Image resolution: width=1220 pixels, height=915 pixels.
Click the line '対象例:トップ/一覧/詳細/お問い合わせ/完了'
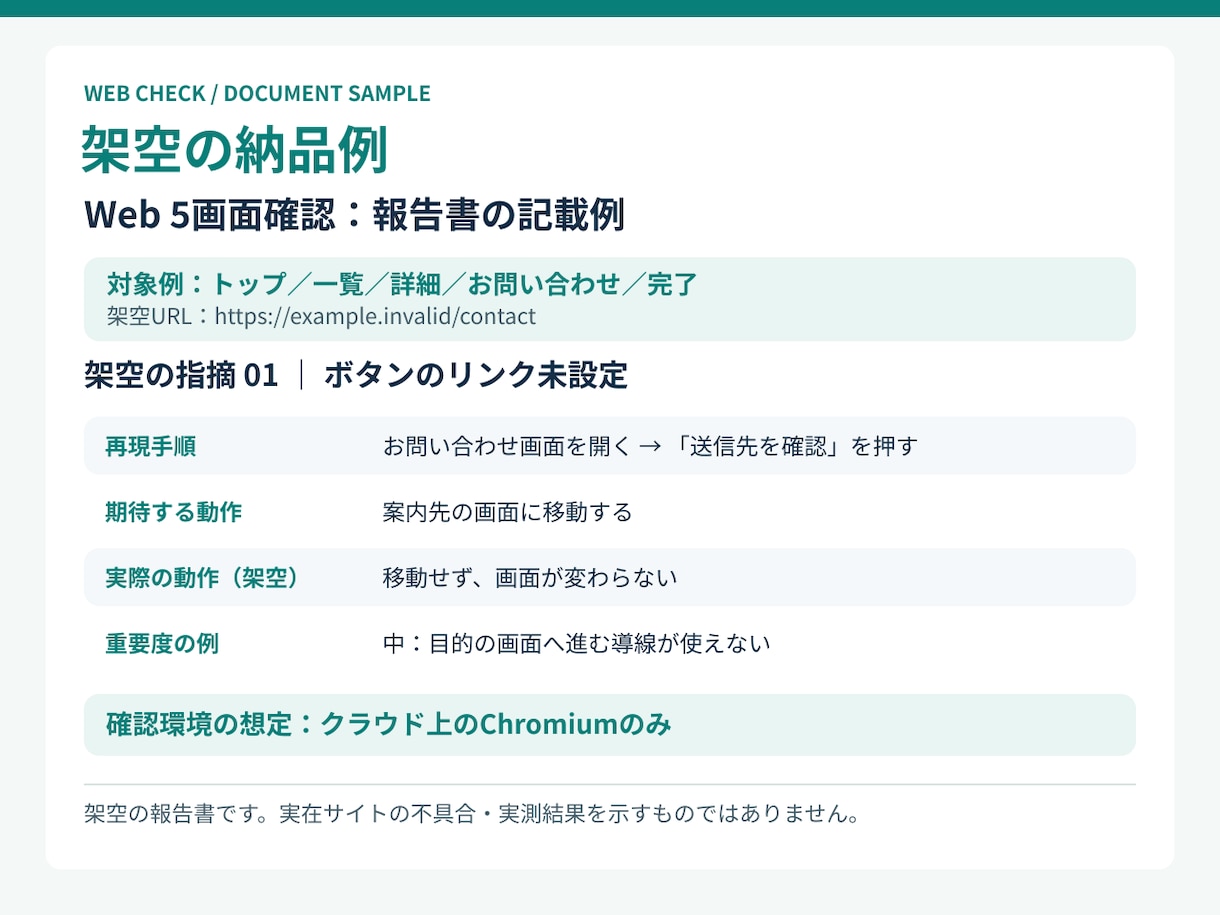[x=402, y=285]
